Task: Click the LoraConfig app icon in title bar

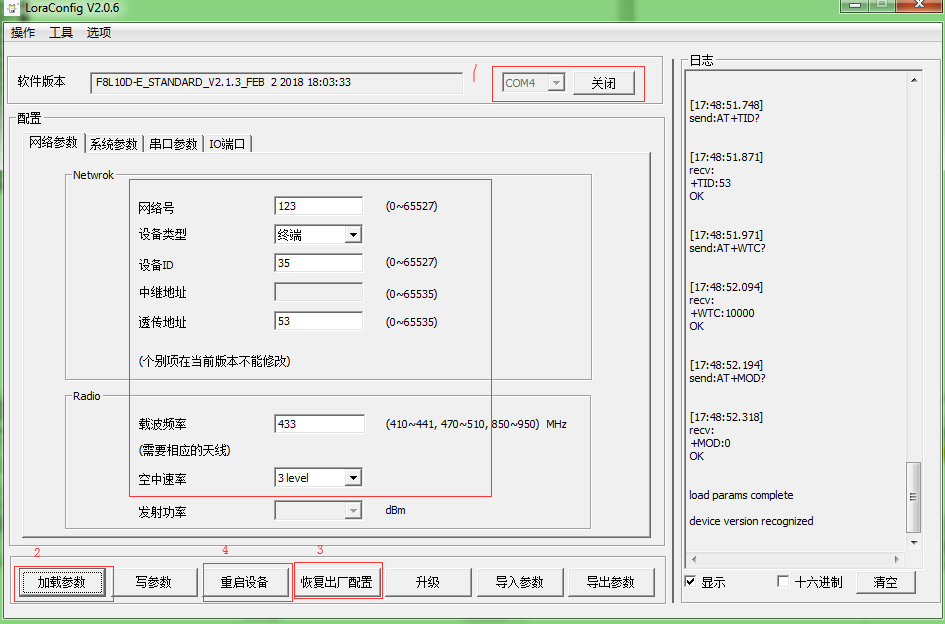Action: (10, 8)
